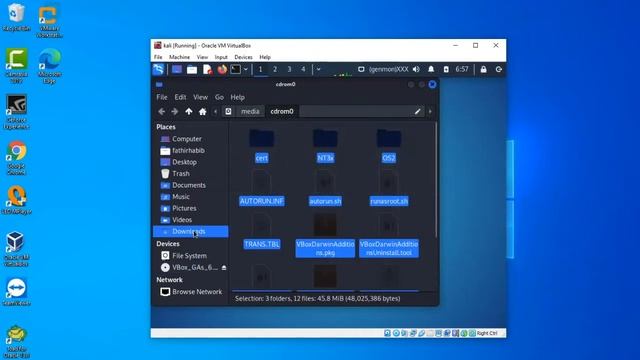Viewport: 640px width, 360px height.
Task: Click the (genmon)XXX panel text
Action: pos(389,69)
